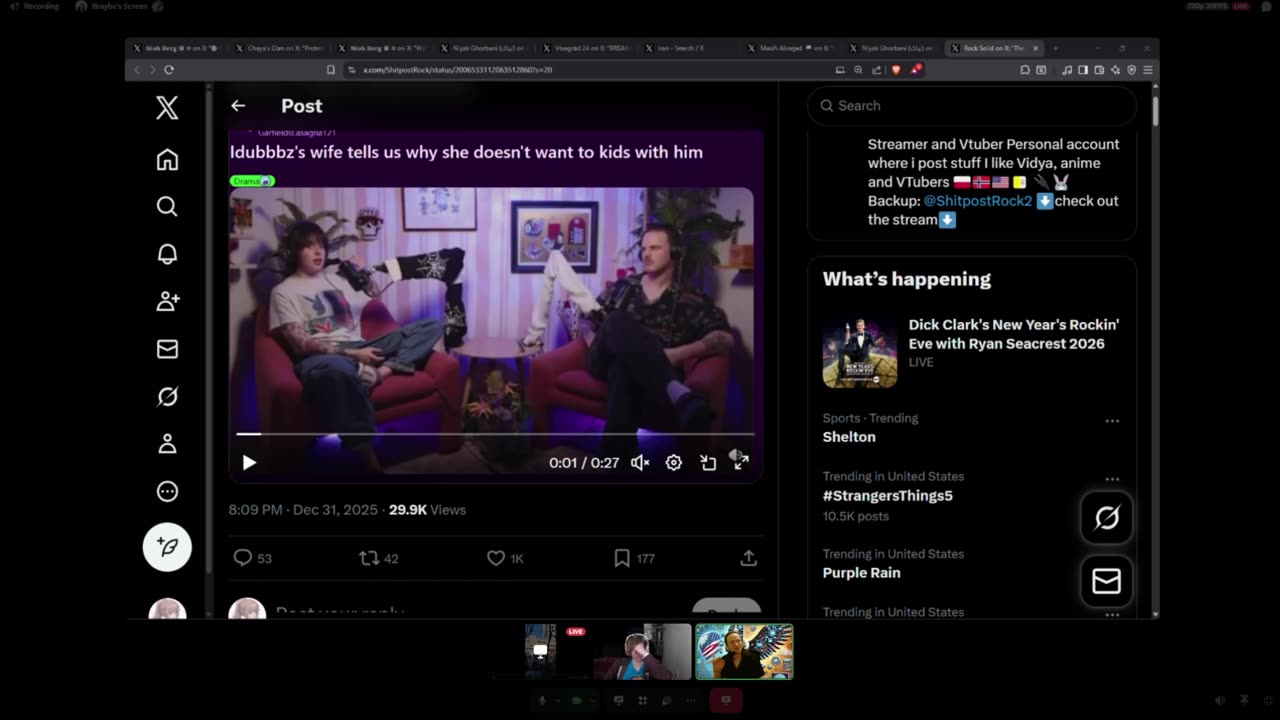Open the New Year's Rockin' Eve thumbnail
This screenshot has width=1280, height=720.
pyautogui.click(x=860, y=352)
